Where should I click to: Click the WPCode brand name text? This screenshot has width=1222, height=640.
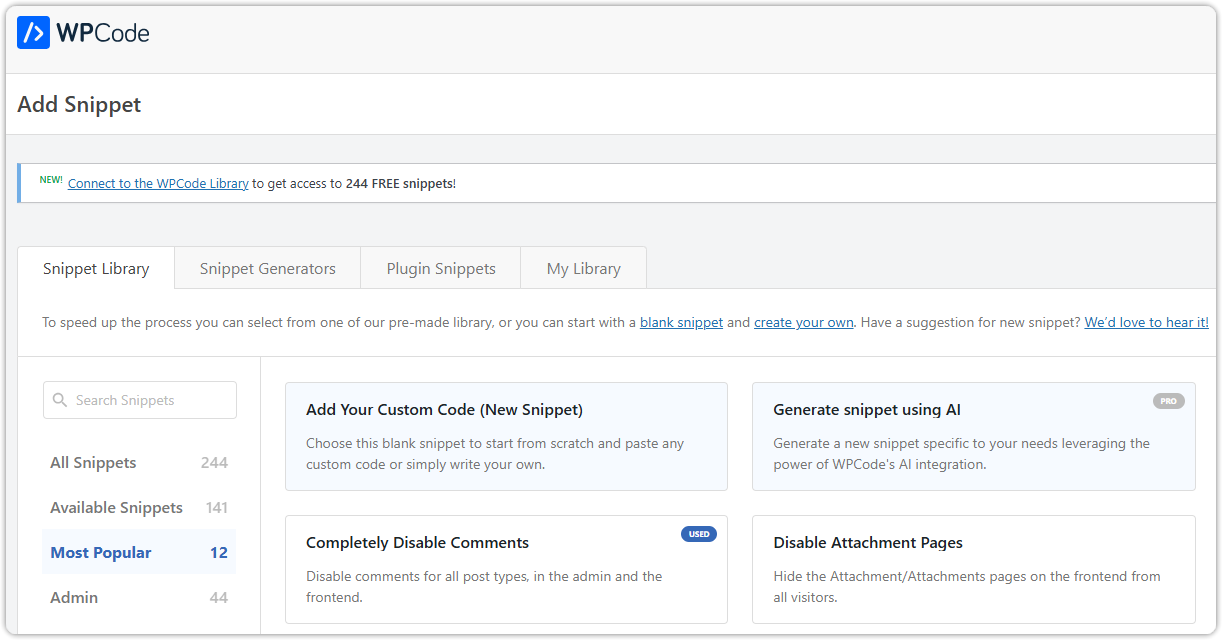pos(103,33)
